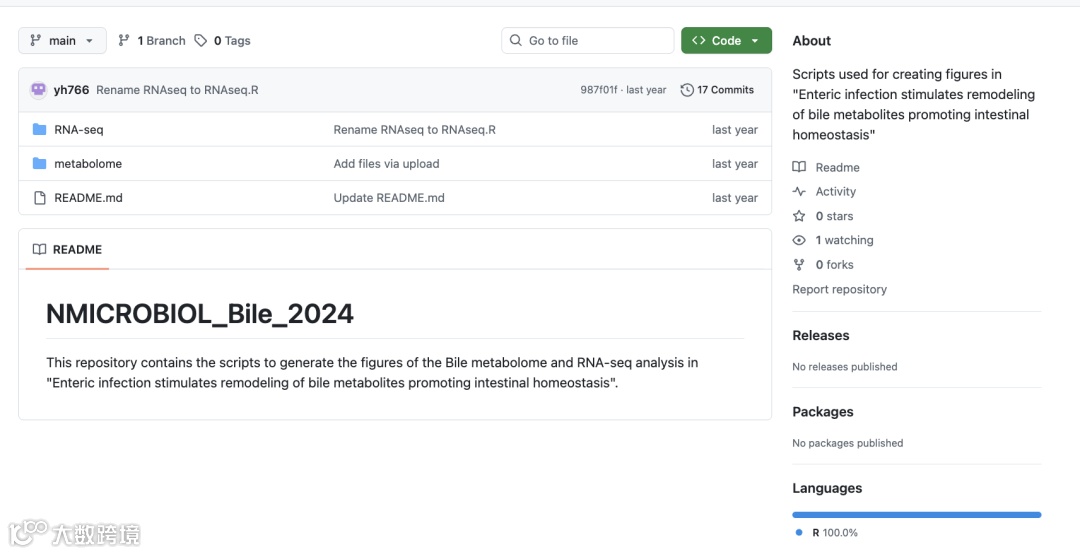Click the RNA-seq folder icon
Screen dimensions: 1080x554
click(40, 130)
